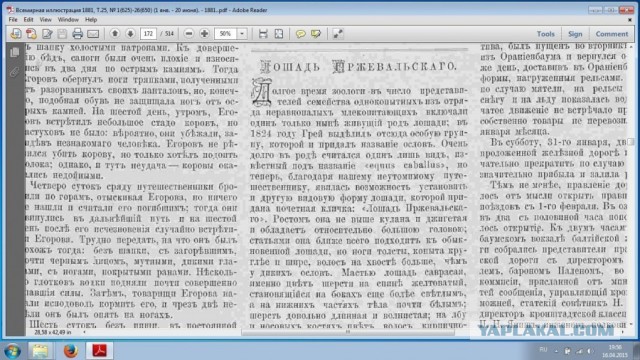Click the Open file toolbar icon

point(16,34)
